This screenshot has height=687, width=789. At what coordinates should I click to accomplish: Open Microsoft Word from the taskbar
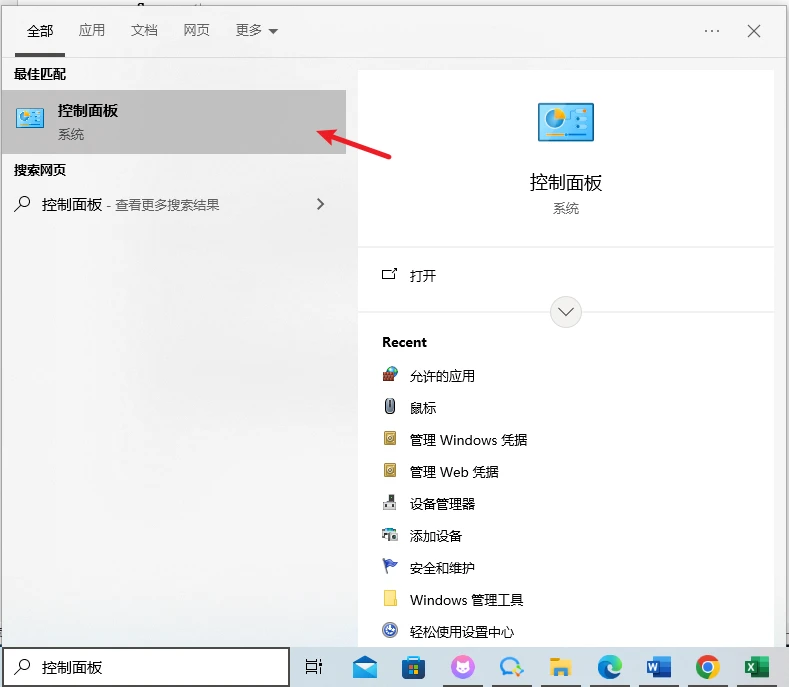pyautogui.click(x=659, y=667)
